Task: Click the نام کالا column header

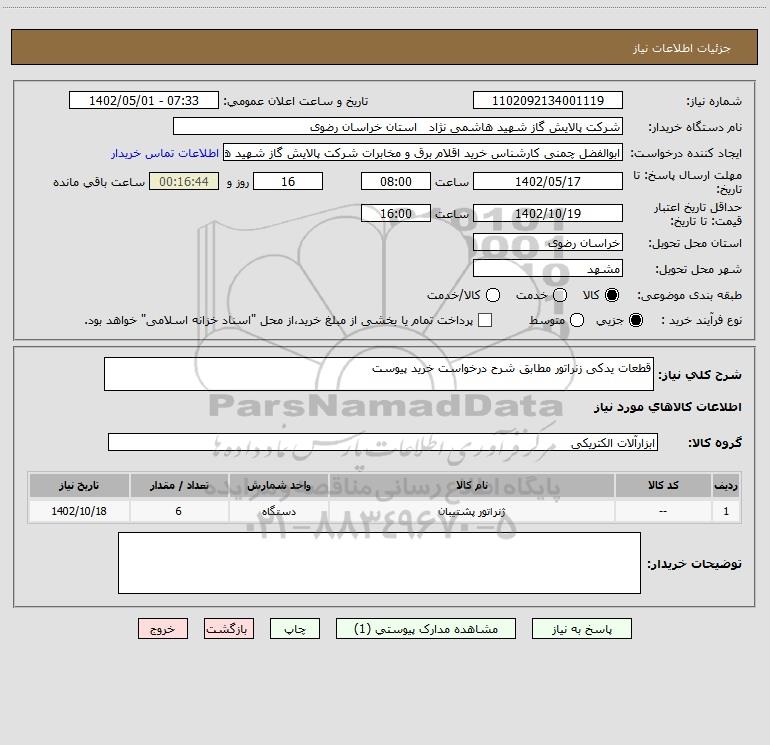Action: [x=471, y=485]
